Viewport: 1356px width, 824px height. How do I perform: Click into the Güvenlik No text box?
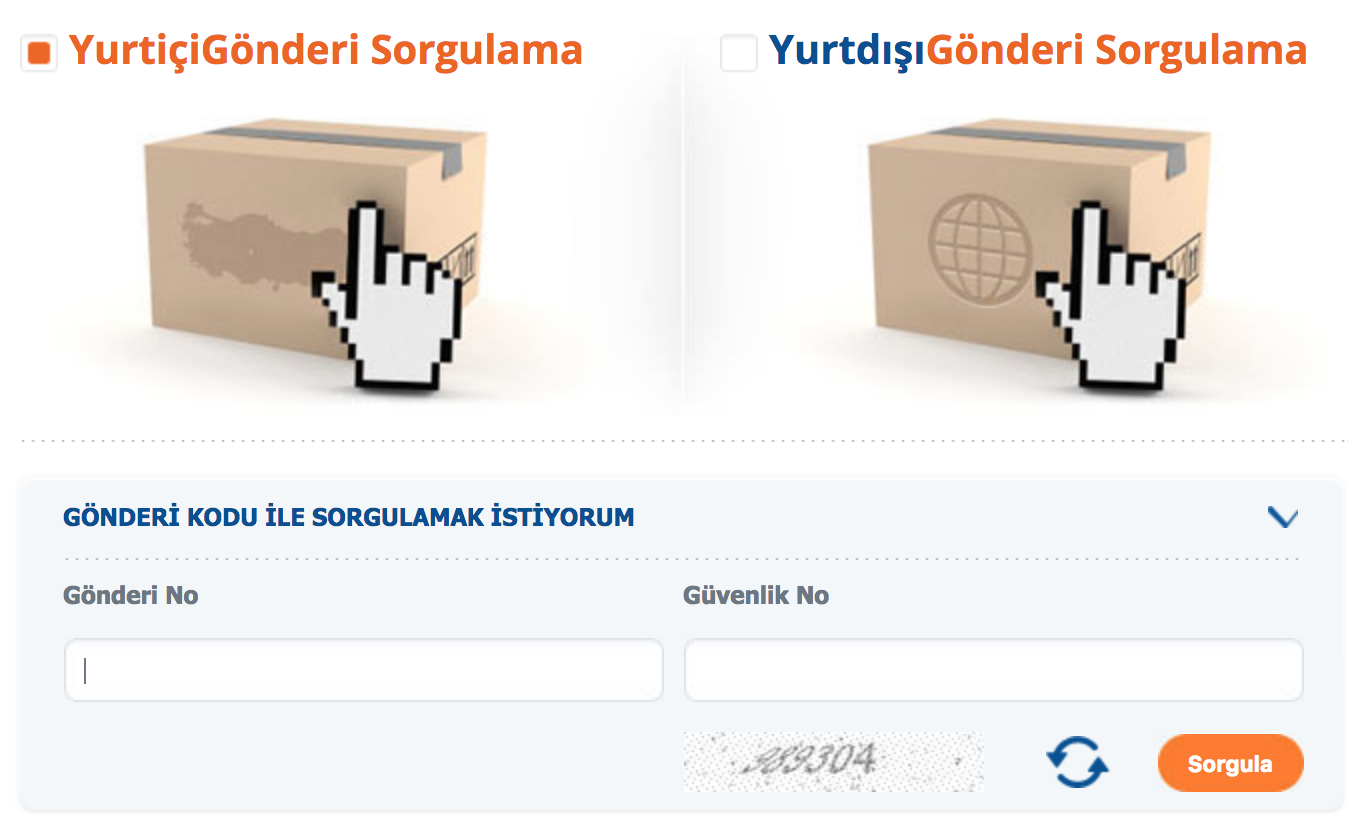pos(994,670)
